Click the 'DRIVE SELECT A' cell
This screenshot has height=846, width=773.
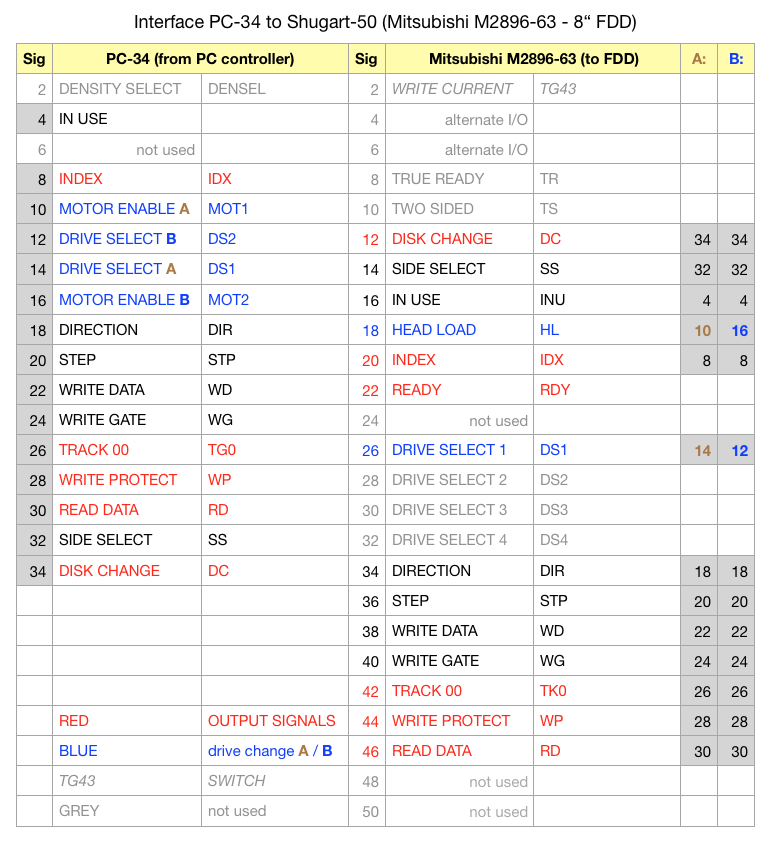click(127, 269)
